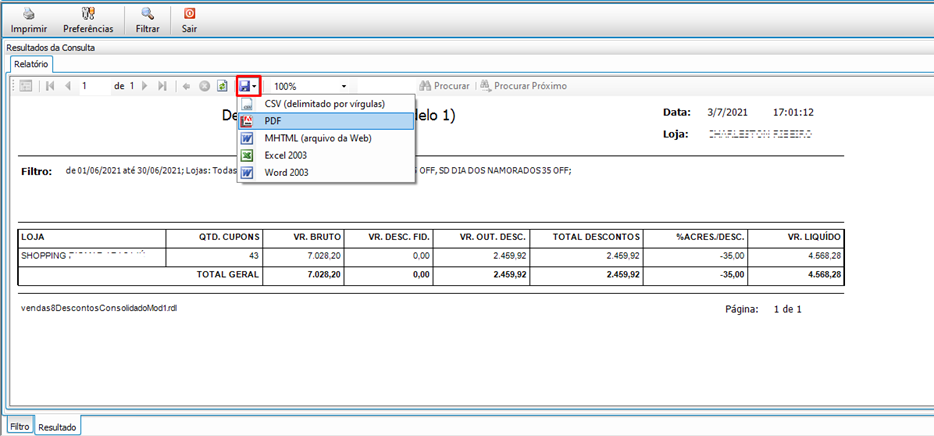Switch to the Filtro bottom tab

coord(20,427)
